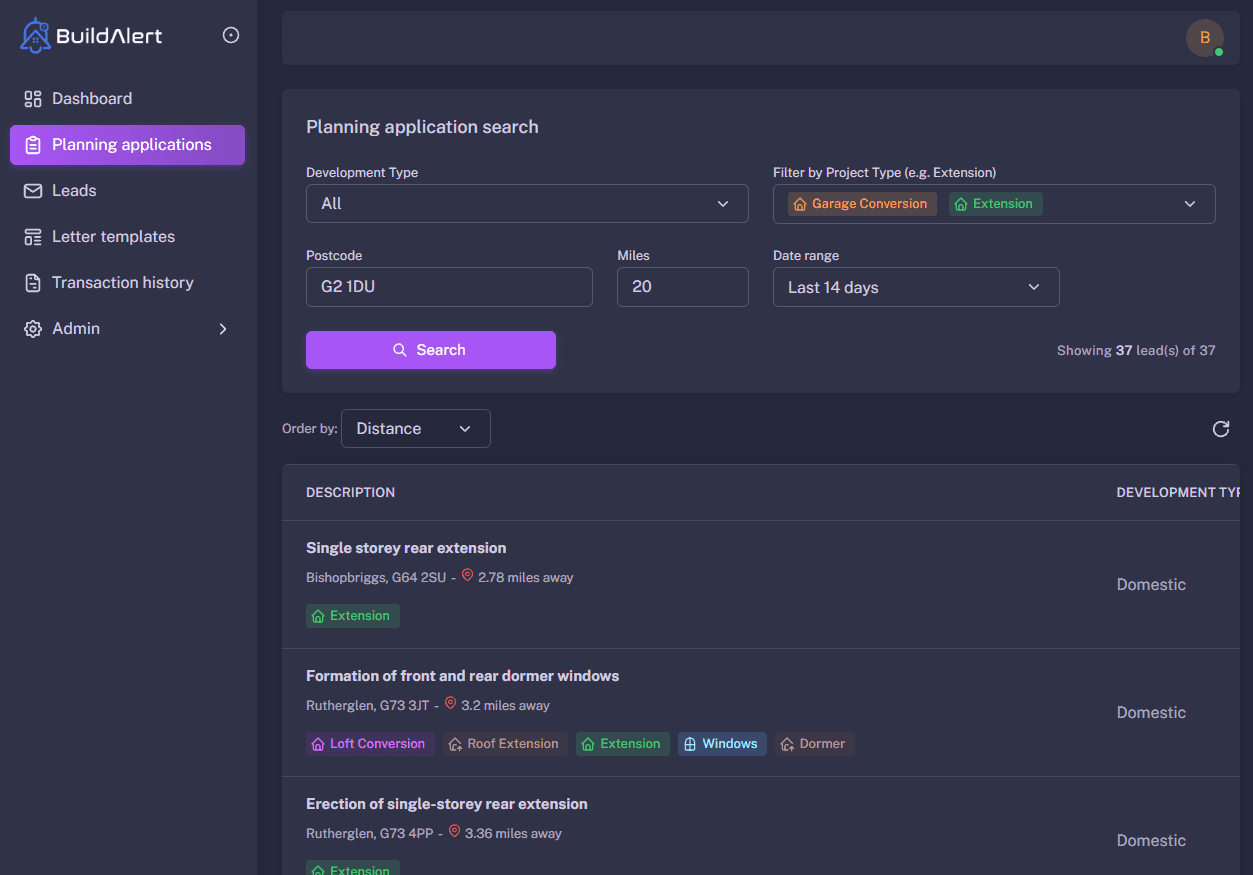This screenshot has height=875, width=1253.
Task: Navigate to Dashboard from the sidebar
Action: click(x=91, y=98)
